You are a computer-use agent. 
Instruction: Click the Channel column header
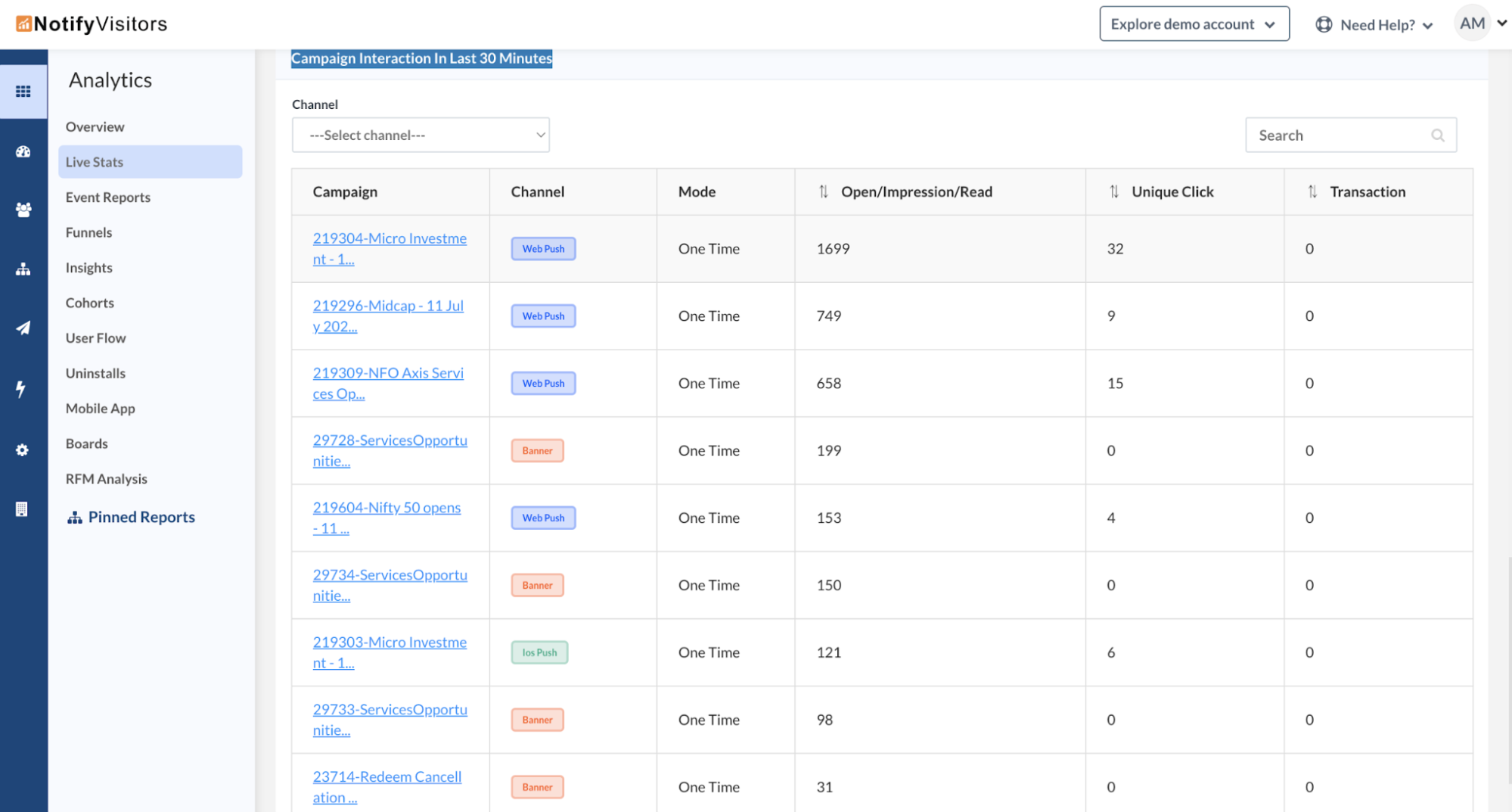[537, 192]
